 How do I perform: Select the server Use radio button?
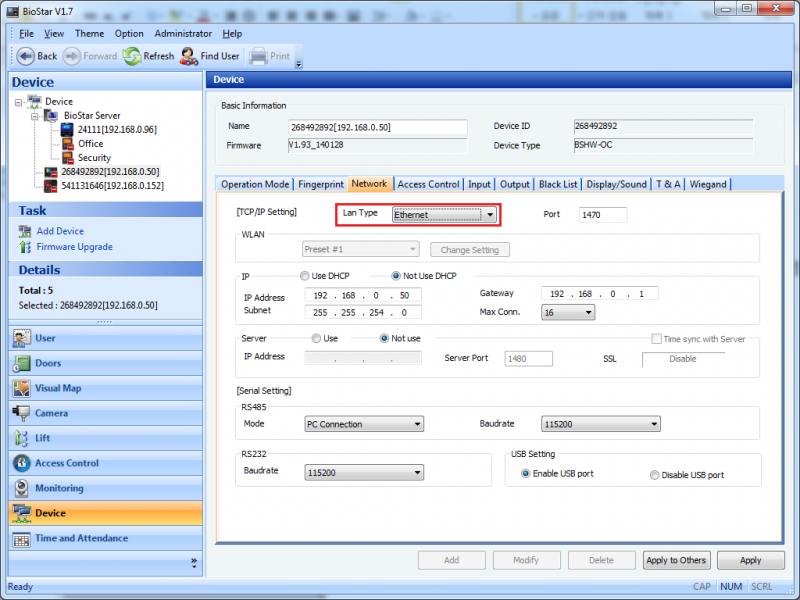point(316,339)
